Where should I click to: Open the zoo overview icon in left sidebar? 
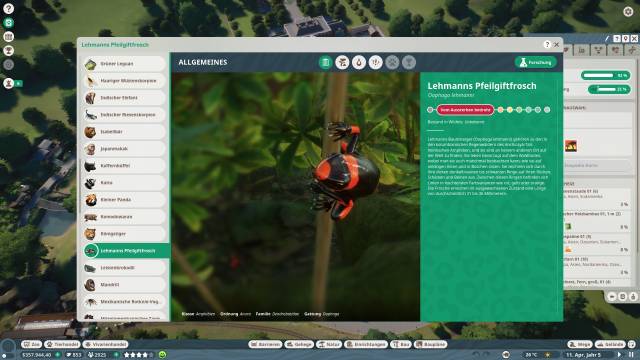[9, 23]
